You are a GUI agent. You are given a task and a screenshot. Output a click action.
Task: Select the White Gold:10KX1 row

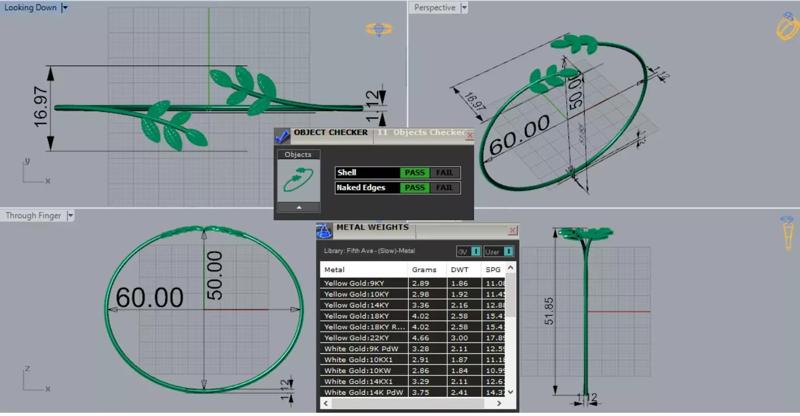tap(413, 359)
